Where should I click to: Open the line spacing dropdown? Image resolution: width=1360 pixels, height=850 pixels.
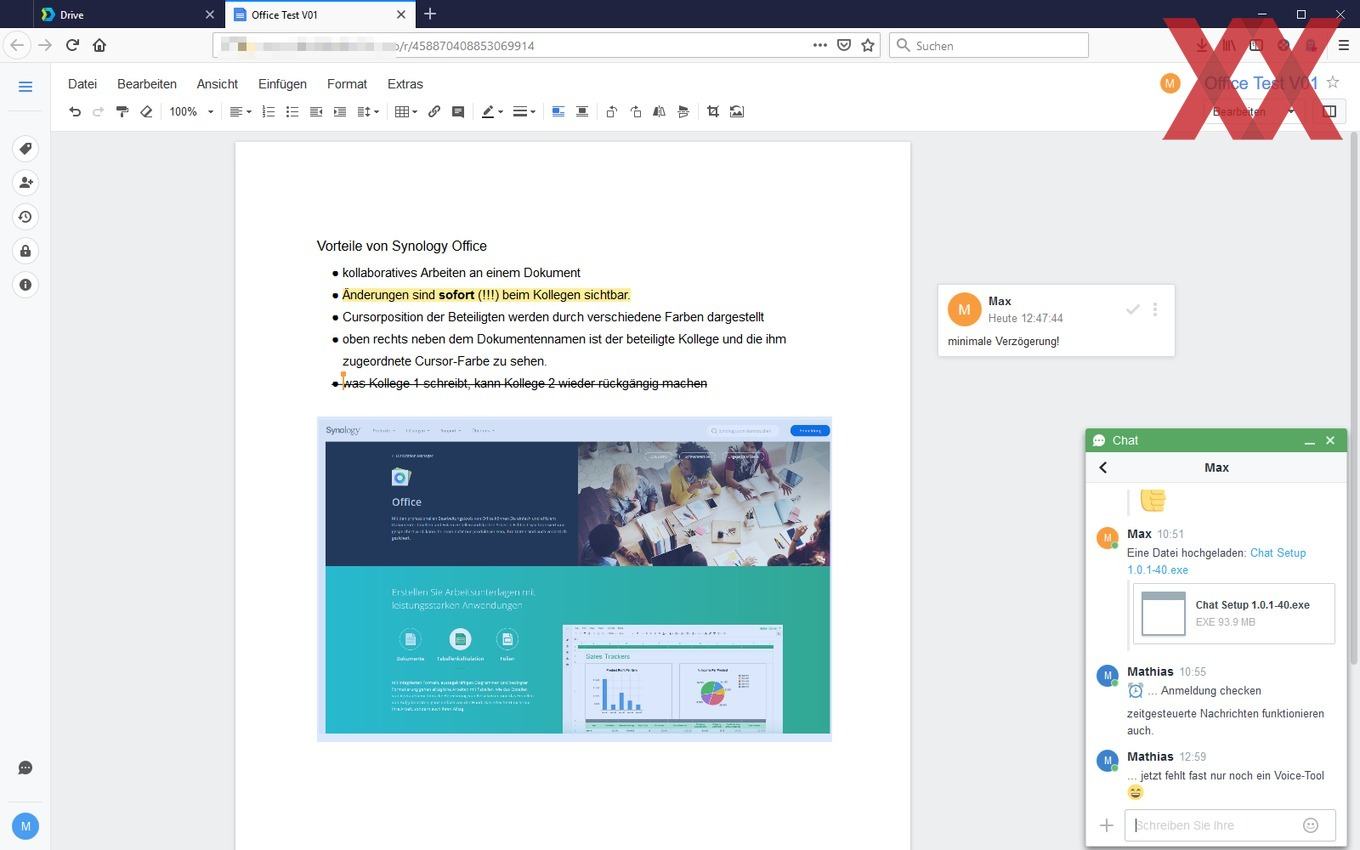368,112
